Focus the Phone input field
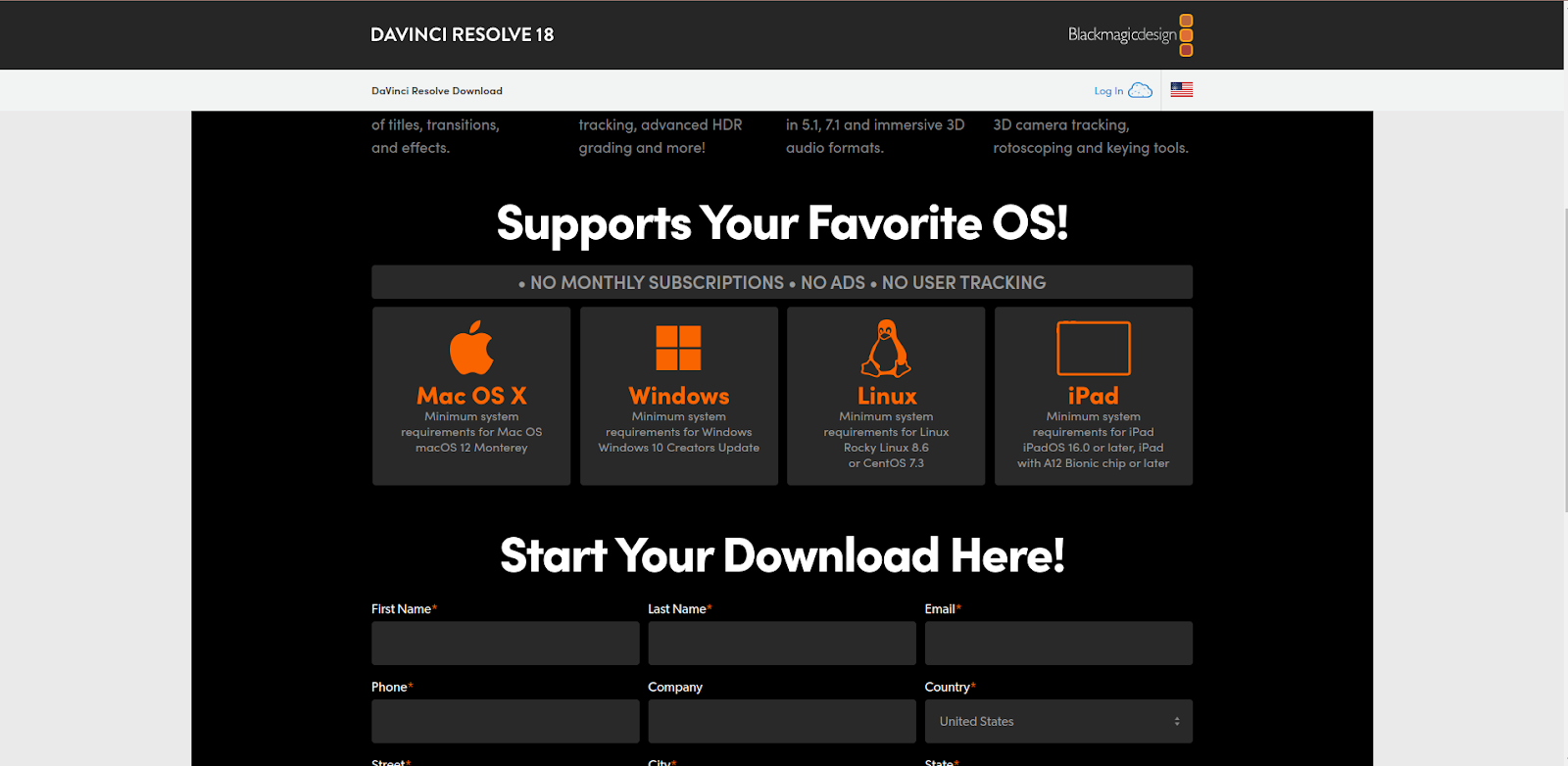The width and height of the screenshot is (1568, 766). [x=506, y=721]
